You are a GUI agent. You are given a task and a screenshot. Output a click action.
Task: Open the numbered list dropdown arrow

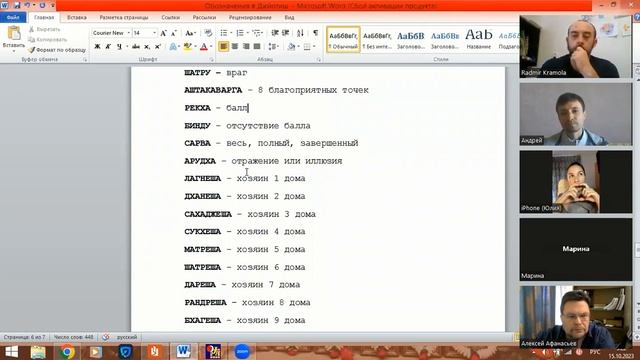pos(247,33)
